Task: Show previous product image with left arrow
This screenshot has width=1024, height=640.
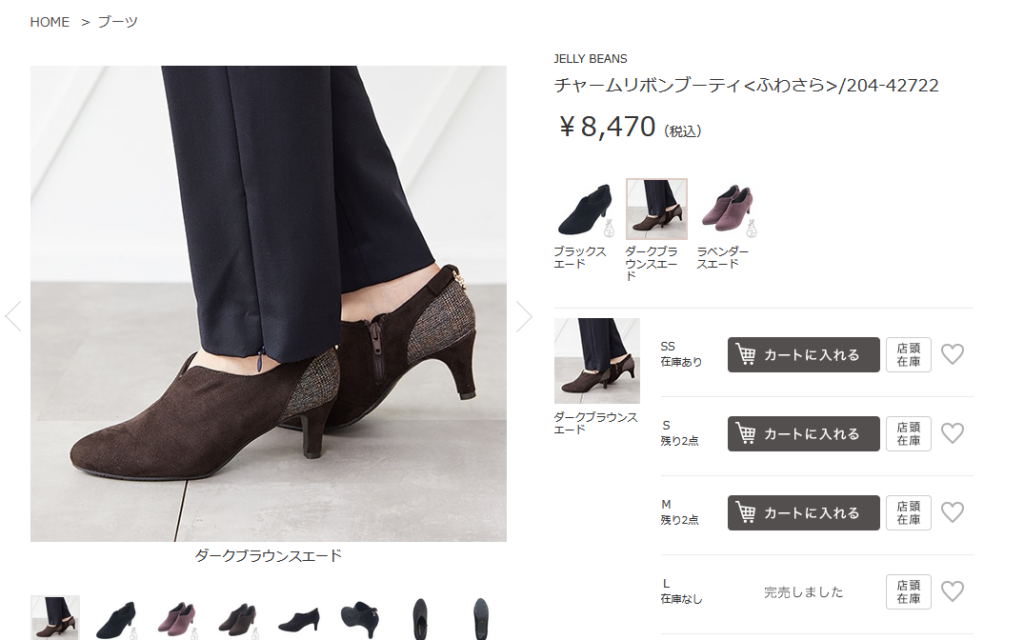Action: click(x=13, y=317)
